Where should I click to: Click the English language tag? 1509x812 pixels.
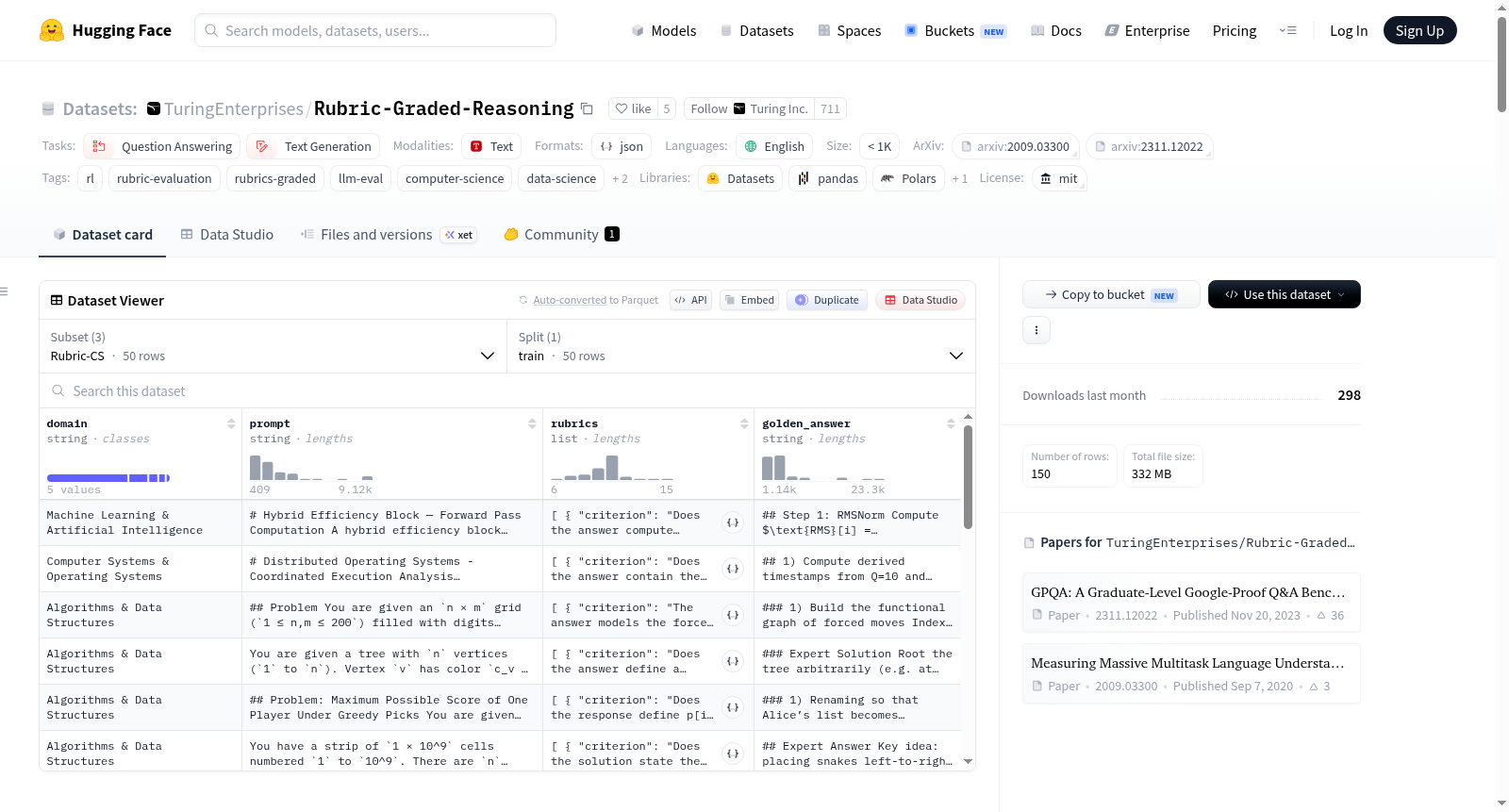774,146
